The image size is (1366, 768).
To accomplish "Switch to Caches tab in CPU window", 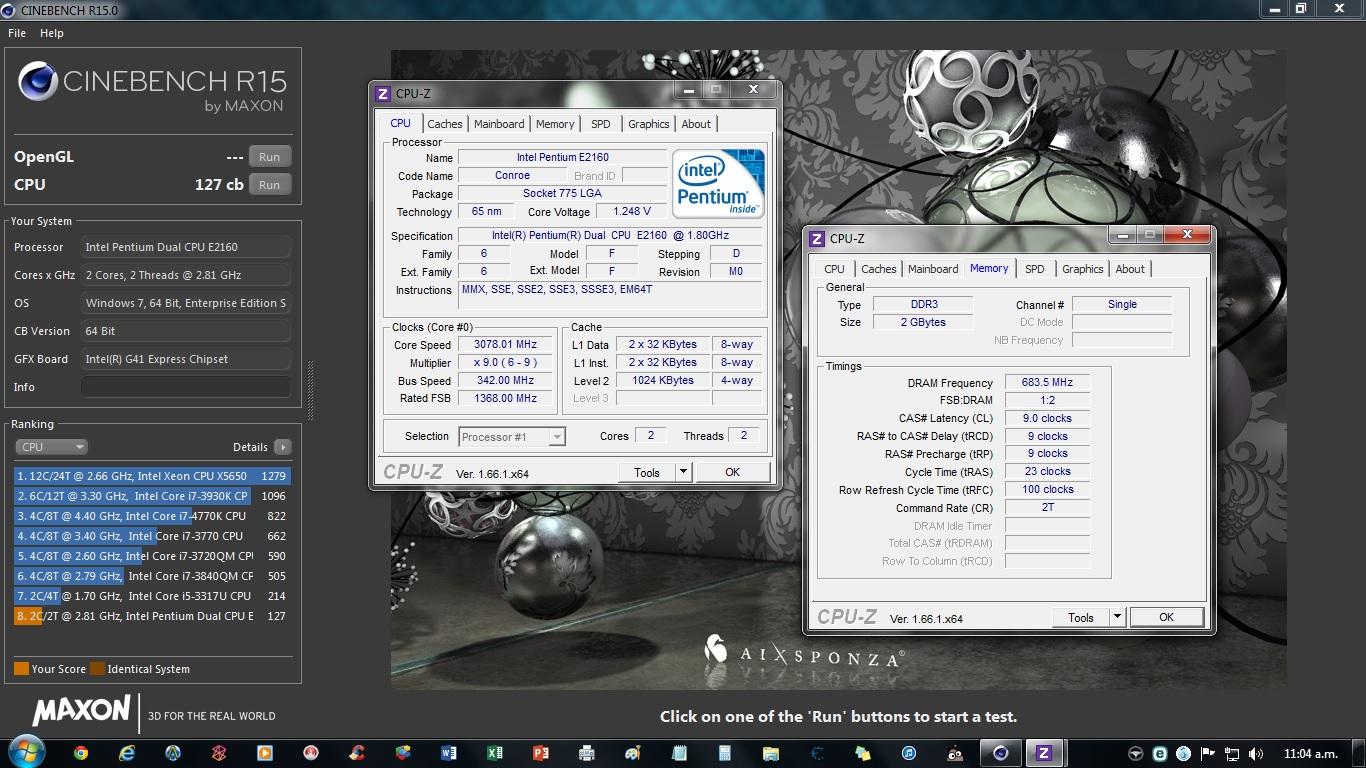I will (445, 124).
